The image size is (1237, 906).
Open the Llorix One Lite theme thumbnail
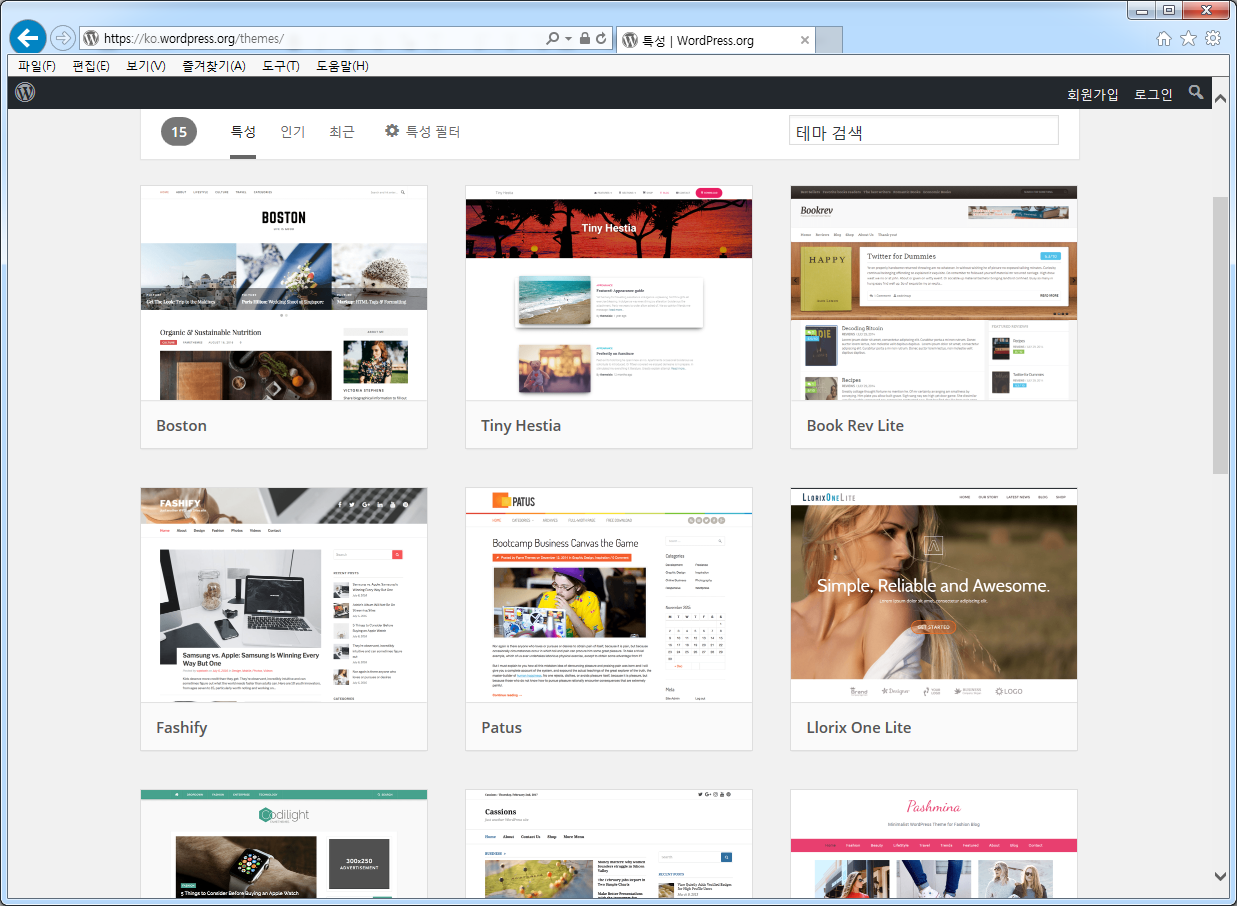pyautogui.click(x=934, y=595)
